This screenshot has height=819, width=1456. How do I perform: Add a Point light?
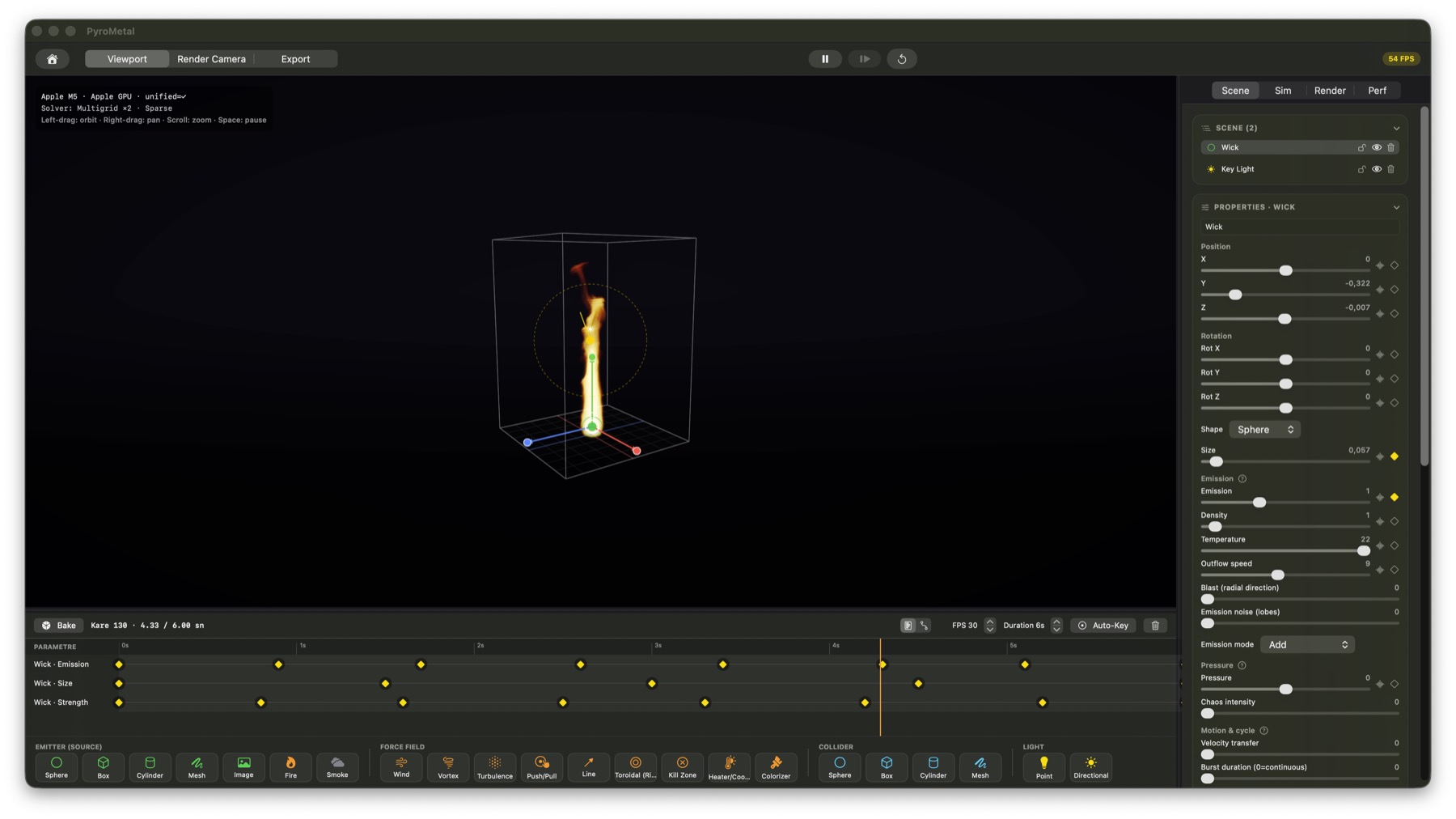click(x=1044, y=767)
